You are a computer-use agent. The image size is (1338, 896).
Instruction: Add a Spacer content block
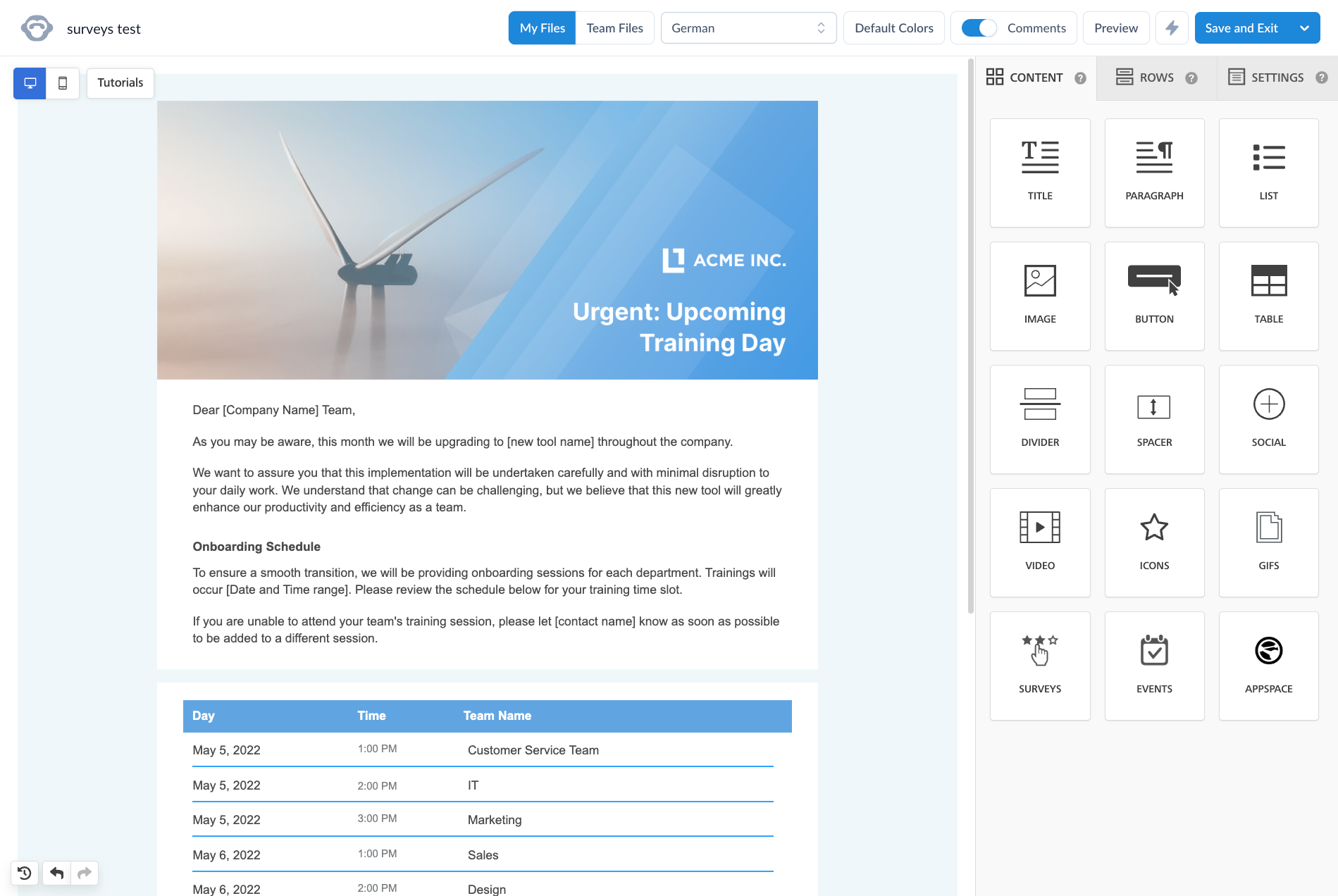[x=1154, y=419]
